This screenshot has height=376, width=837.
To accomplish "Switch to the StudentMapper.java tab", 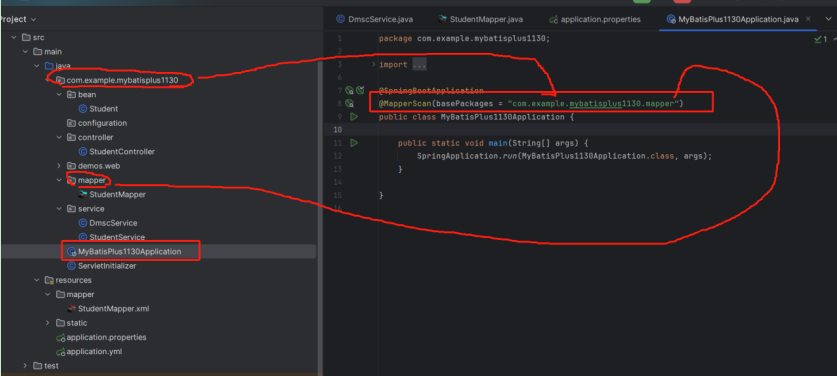I will 480,19.
